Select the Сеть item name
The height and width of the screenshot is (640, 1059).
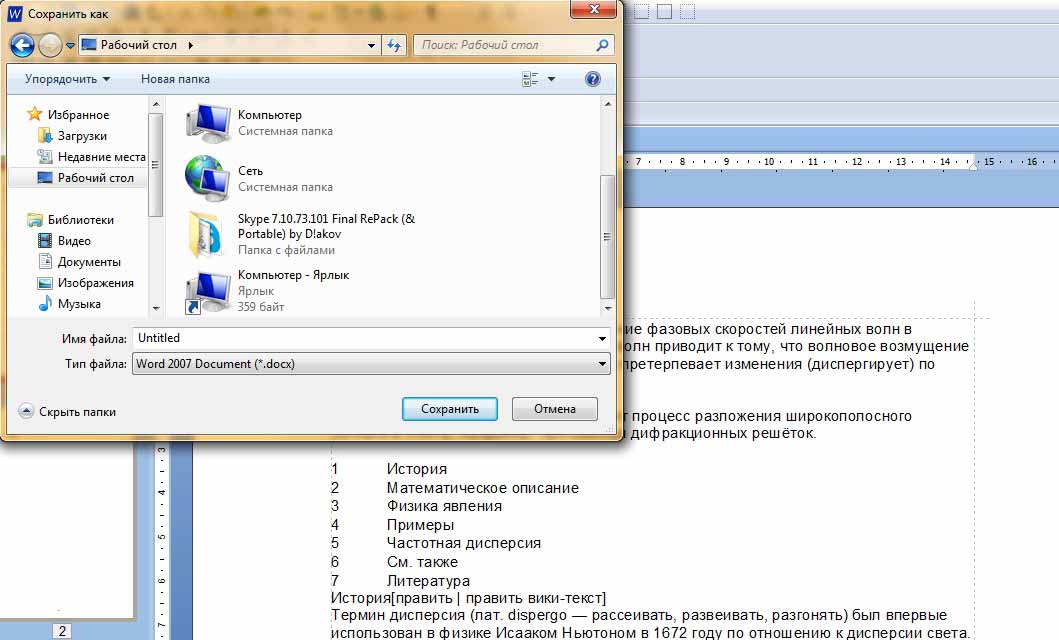(250, 171)
